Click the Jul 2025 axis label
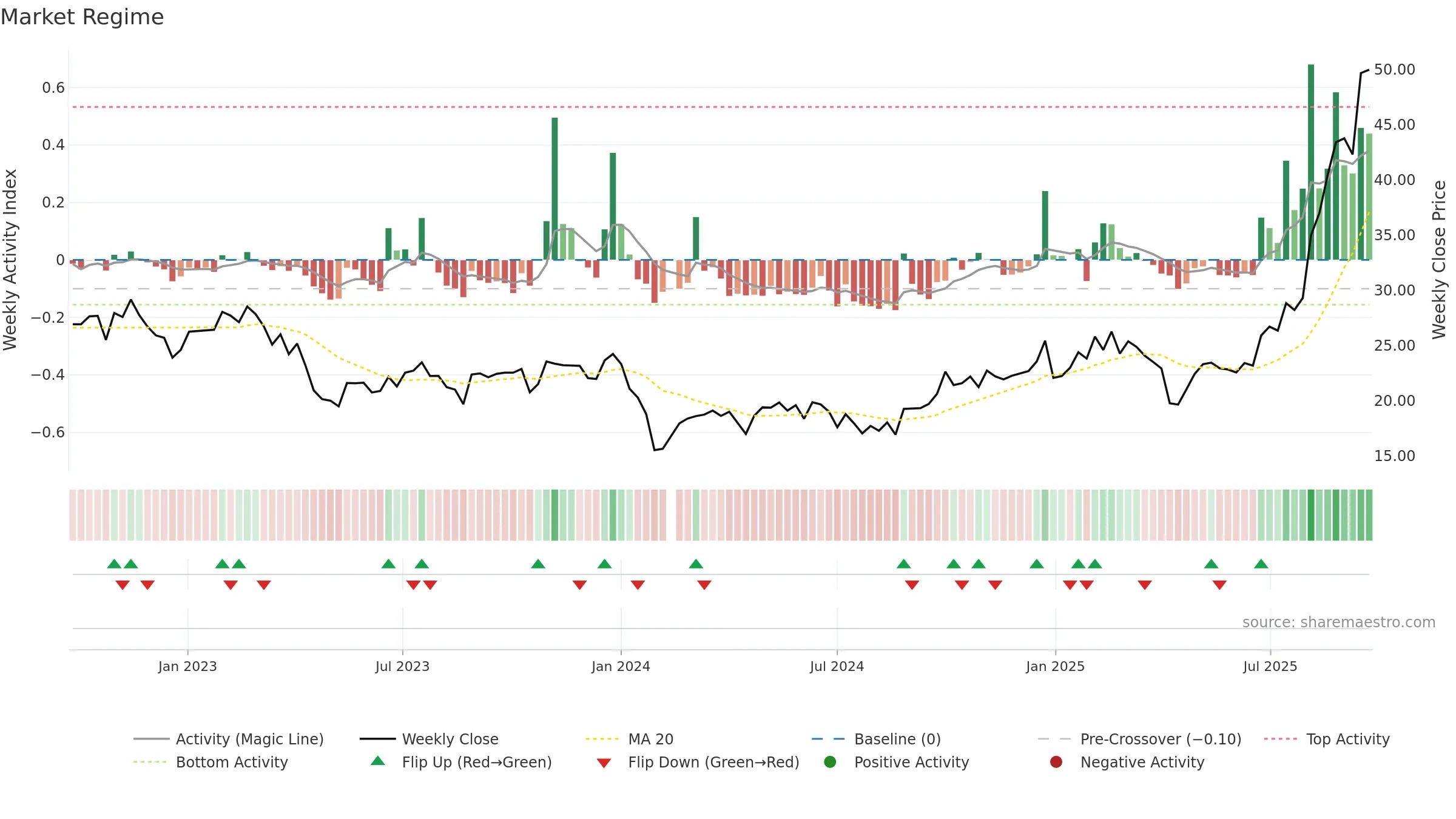1456x819 pixels. click(x=1270, y=666)
